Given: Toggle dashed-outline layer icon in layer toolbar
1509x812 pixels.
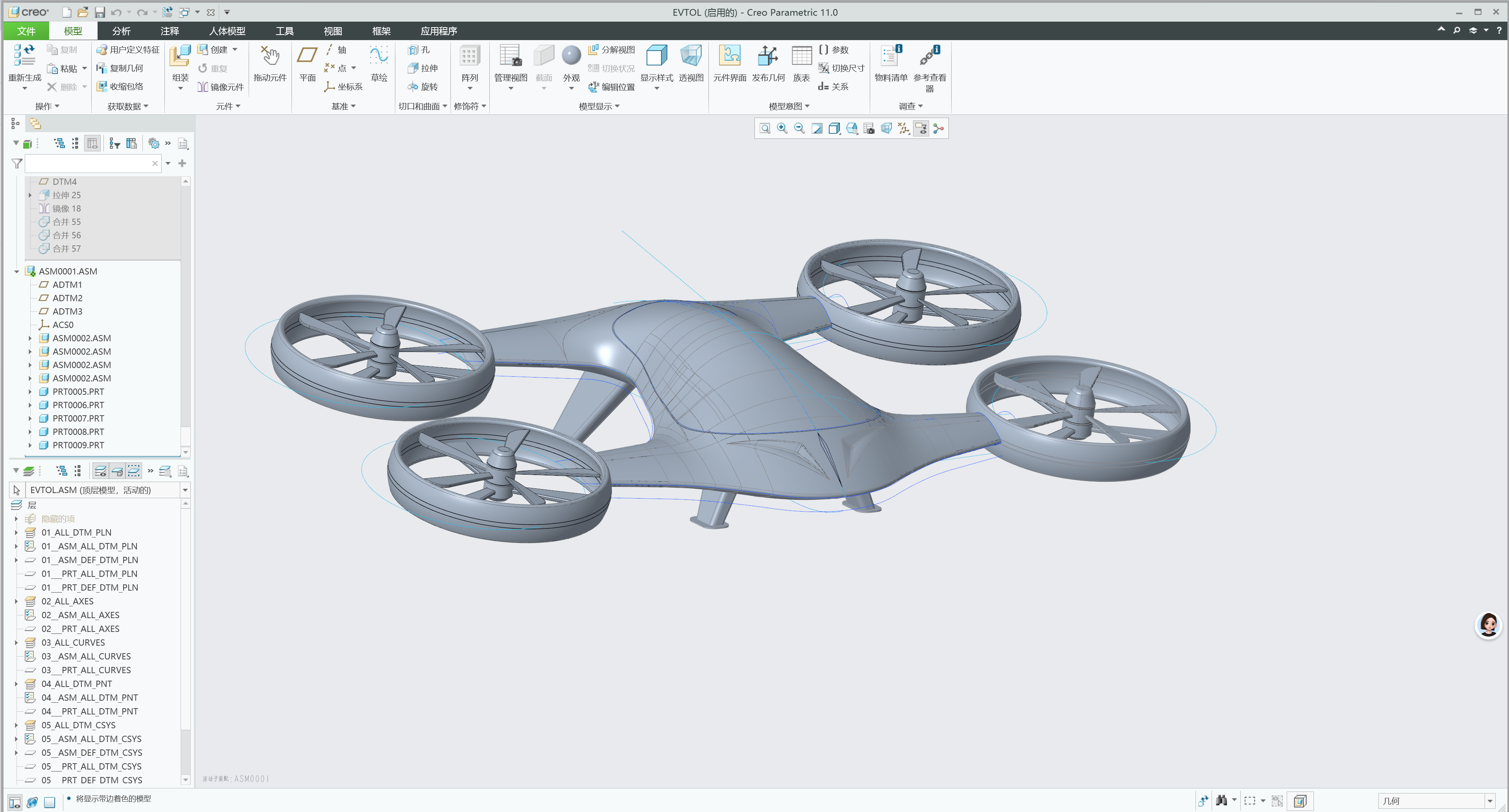Looking at the screenshot, I should click(134, 471).
